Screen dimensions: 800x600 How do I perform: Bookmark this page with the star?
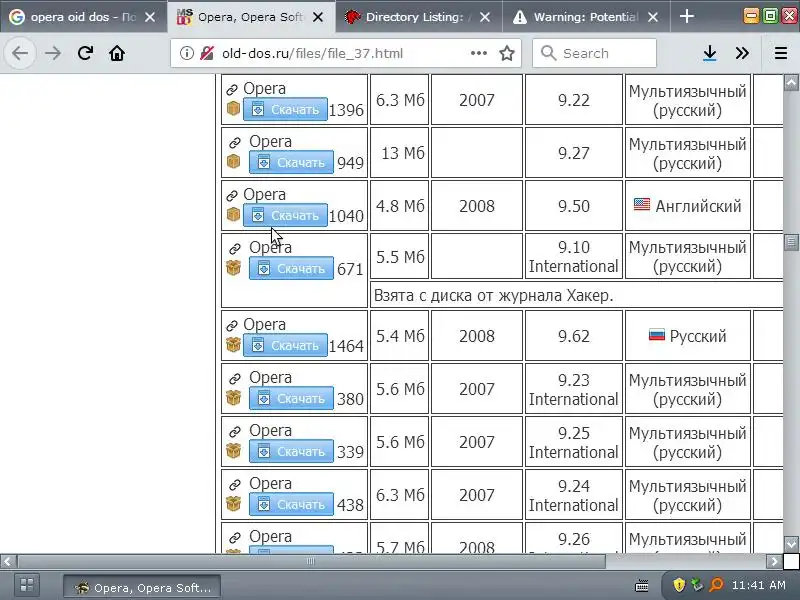(507, 53)
